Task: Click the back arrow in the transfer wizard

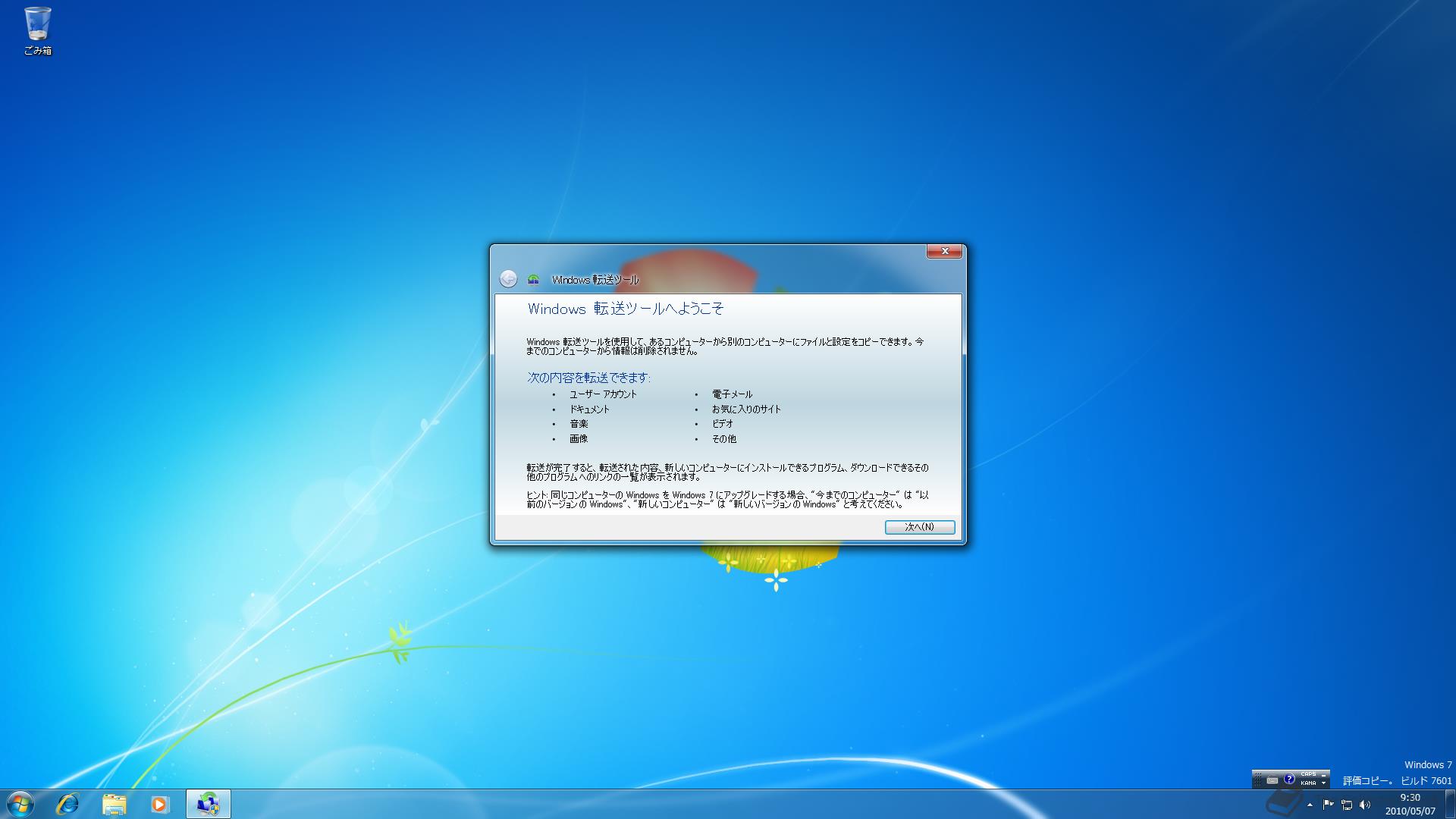Action: point(508,279)
